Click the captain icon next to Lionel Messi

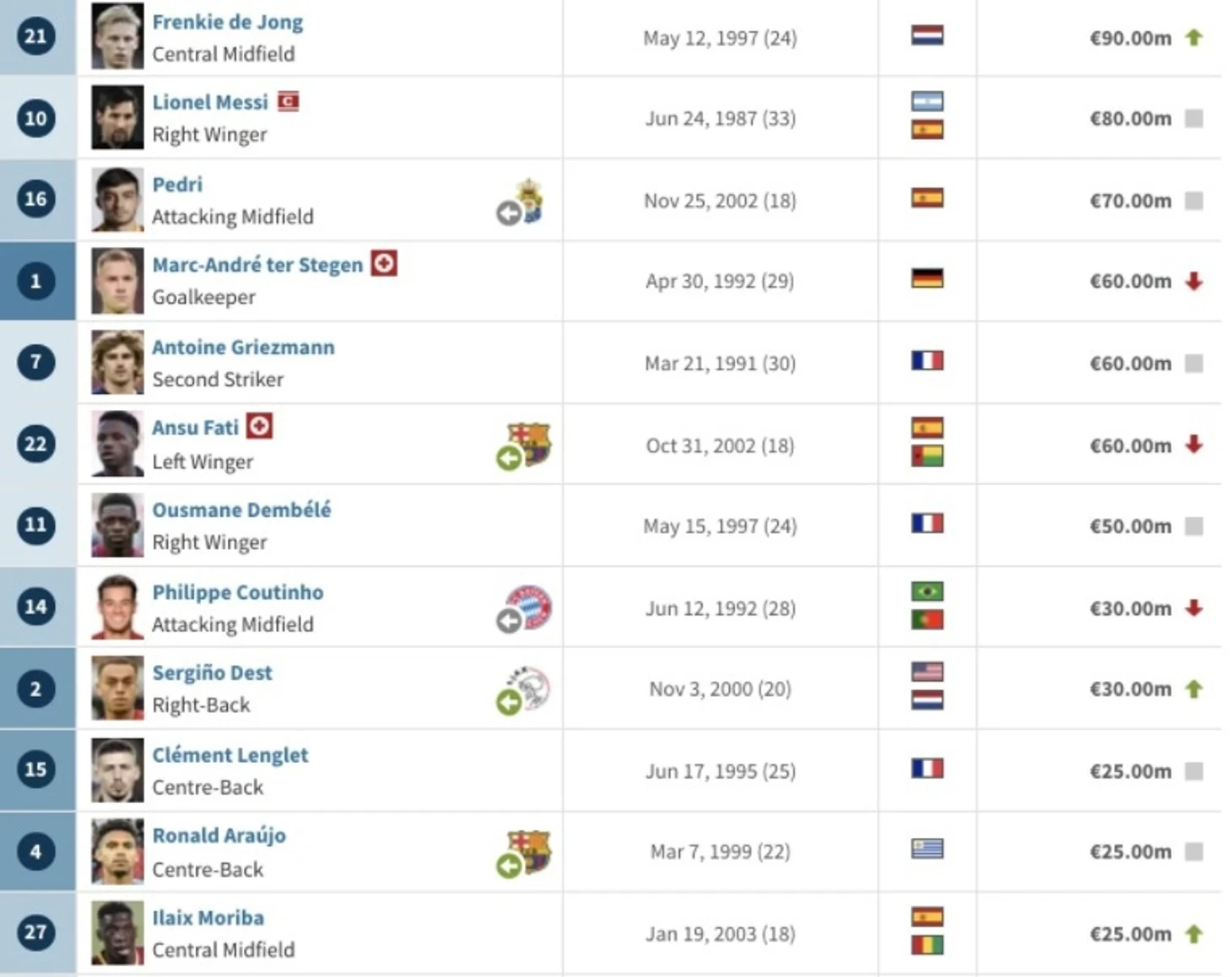tap(289, 102)
